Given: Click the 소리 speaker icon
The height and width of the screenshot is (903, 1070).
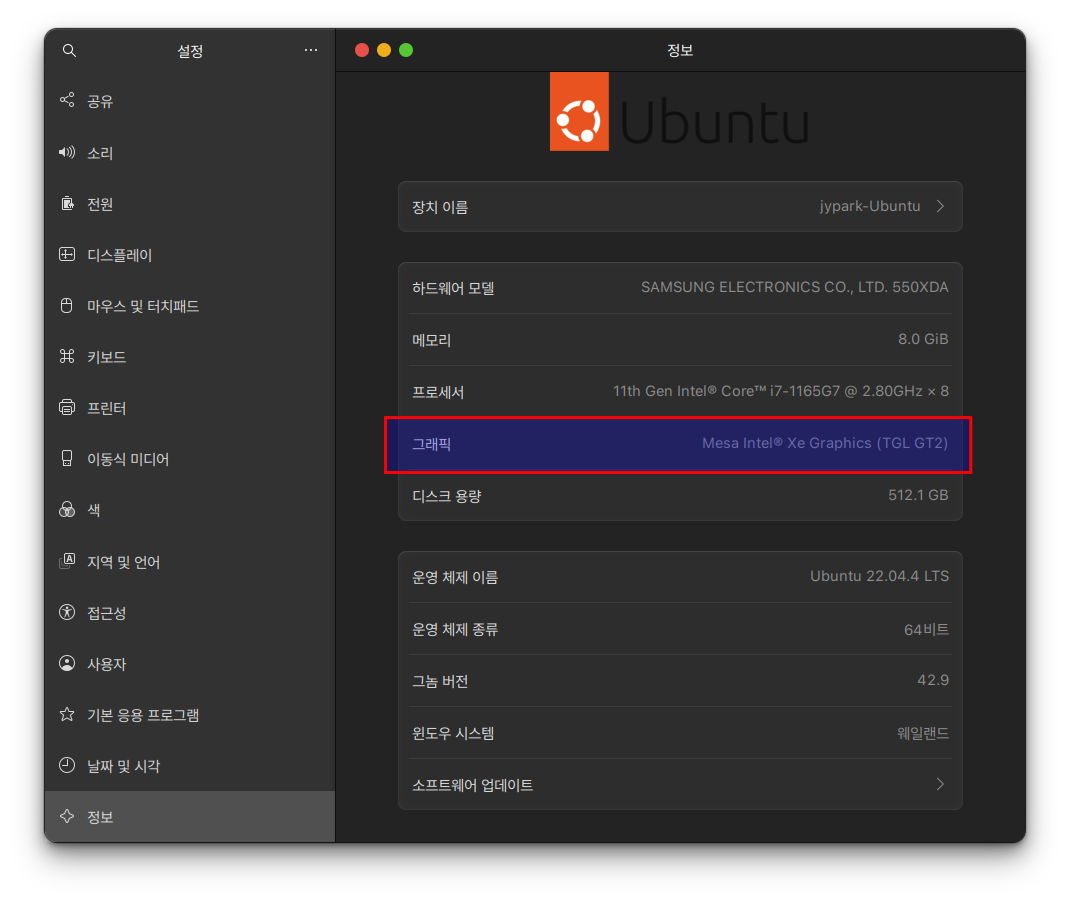Looking at the screenshot, I should [67, 152].
